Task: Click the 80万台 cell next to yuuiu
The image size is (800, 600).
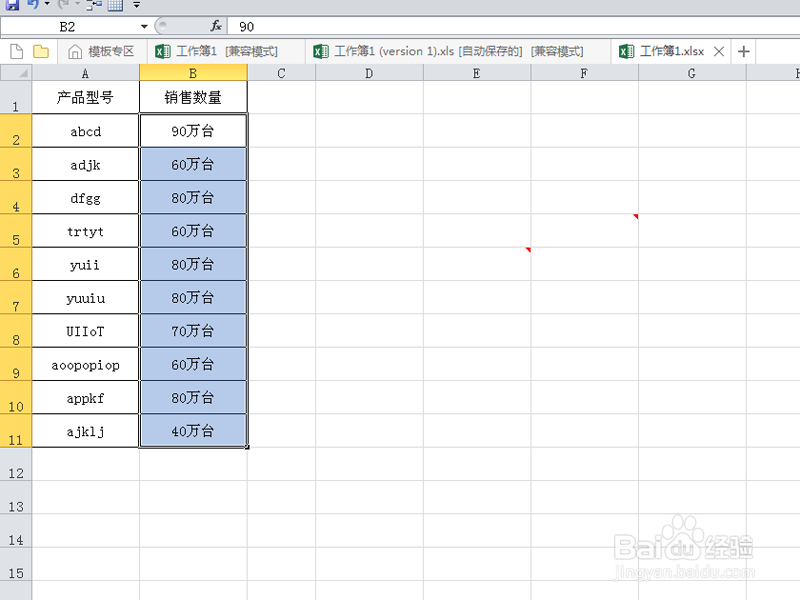Action: [x=193, y=297]
